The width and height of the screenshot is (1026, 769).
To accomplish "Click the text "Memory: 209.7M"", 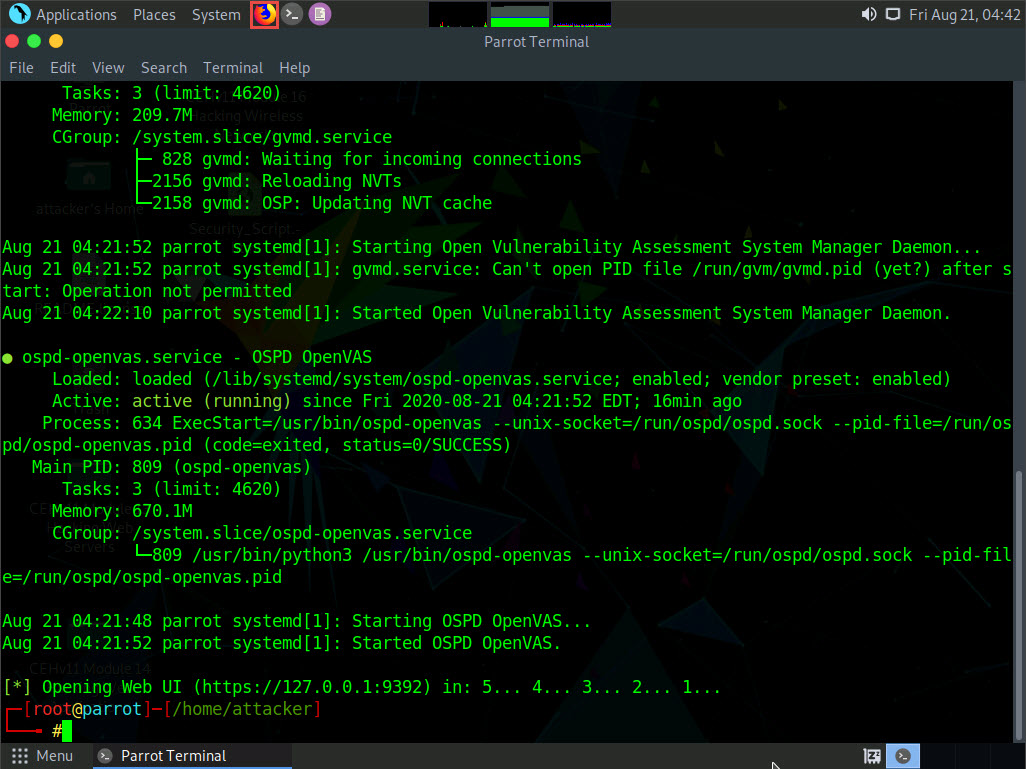I will click(x=122, y=115).
